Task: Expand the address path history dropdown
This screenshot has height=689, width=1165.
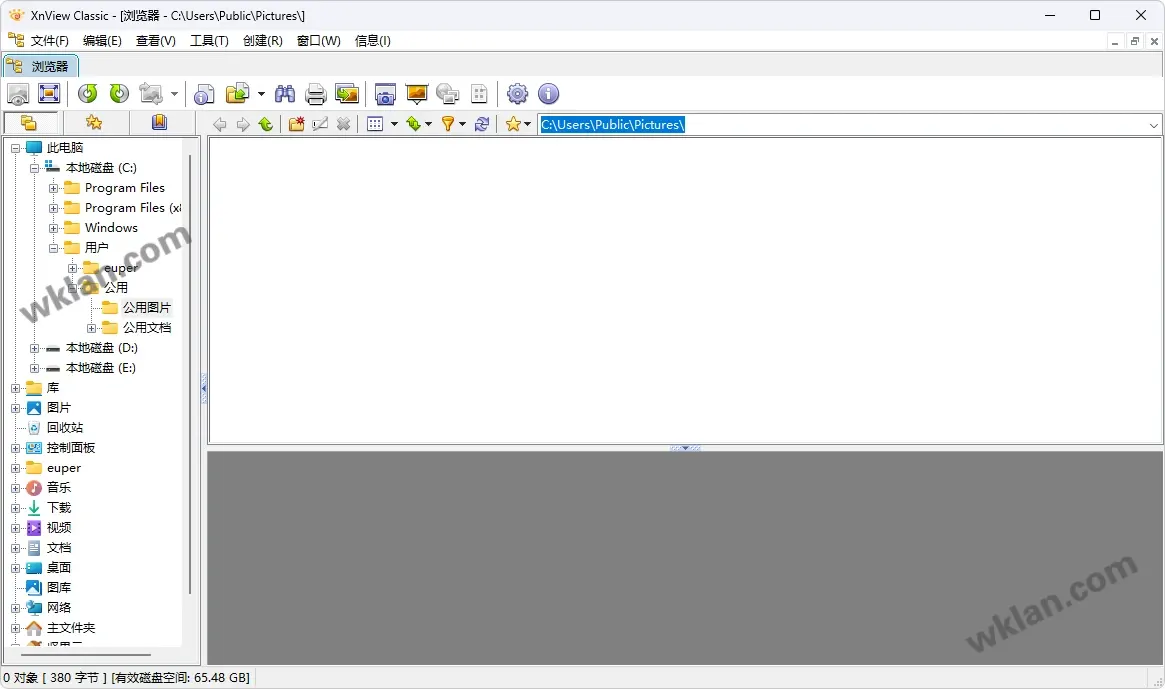Action: [1153, 125]
